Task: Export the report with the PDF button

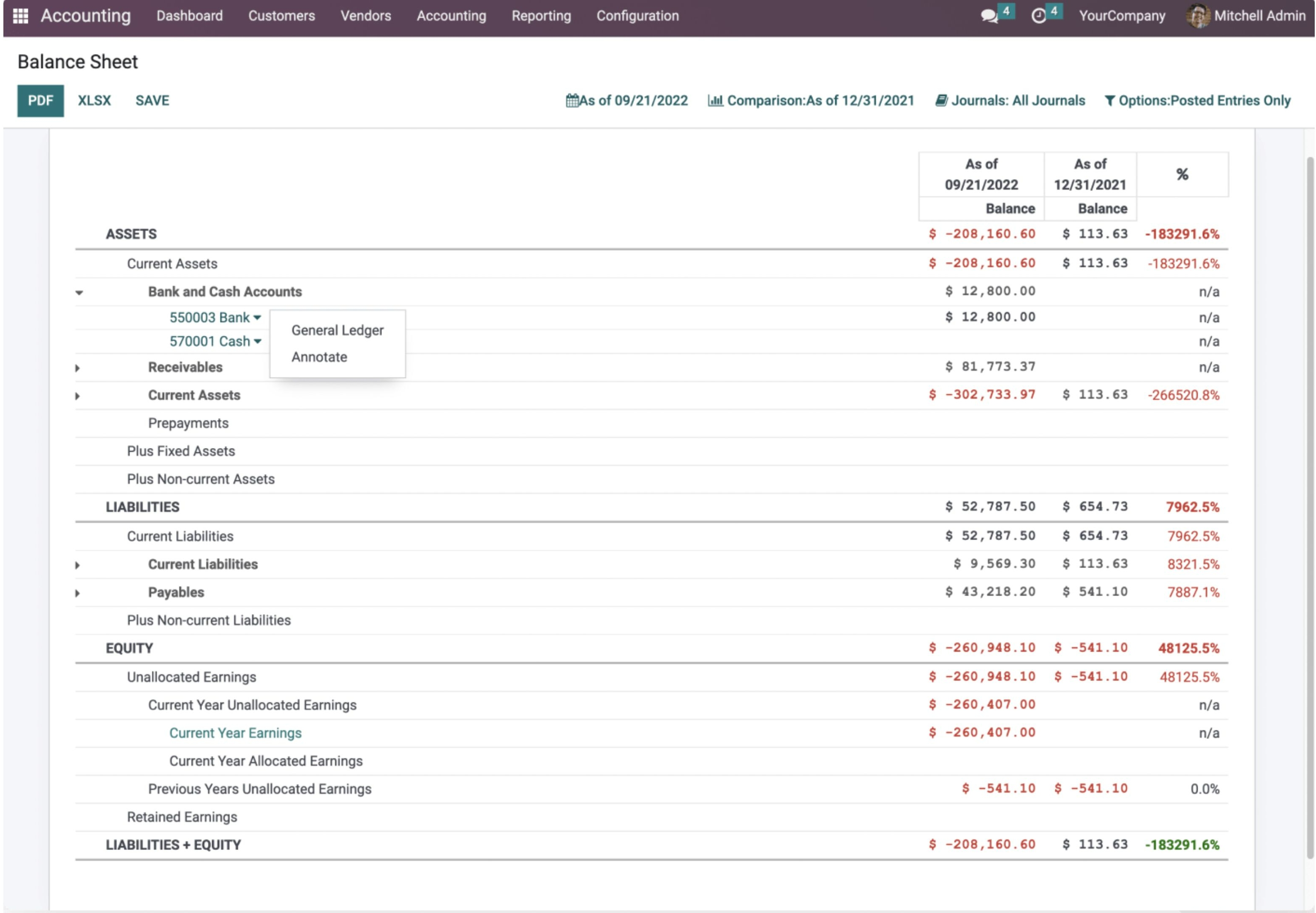Action: click(40, 101)
